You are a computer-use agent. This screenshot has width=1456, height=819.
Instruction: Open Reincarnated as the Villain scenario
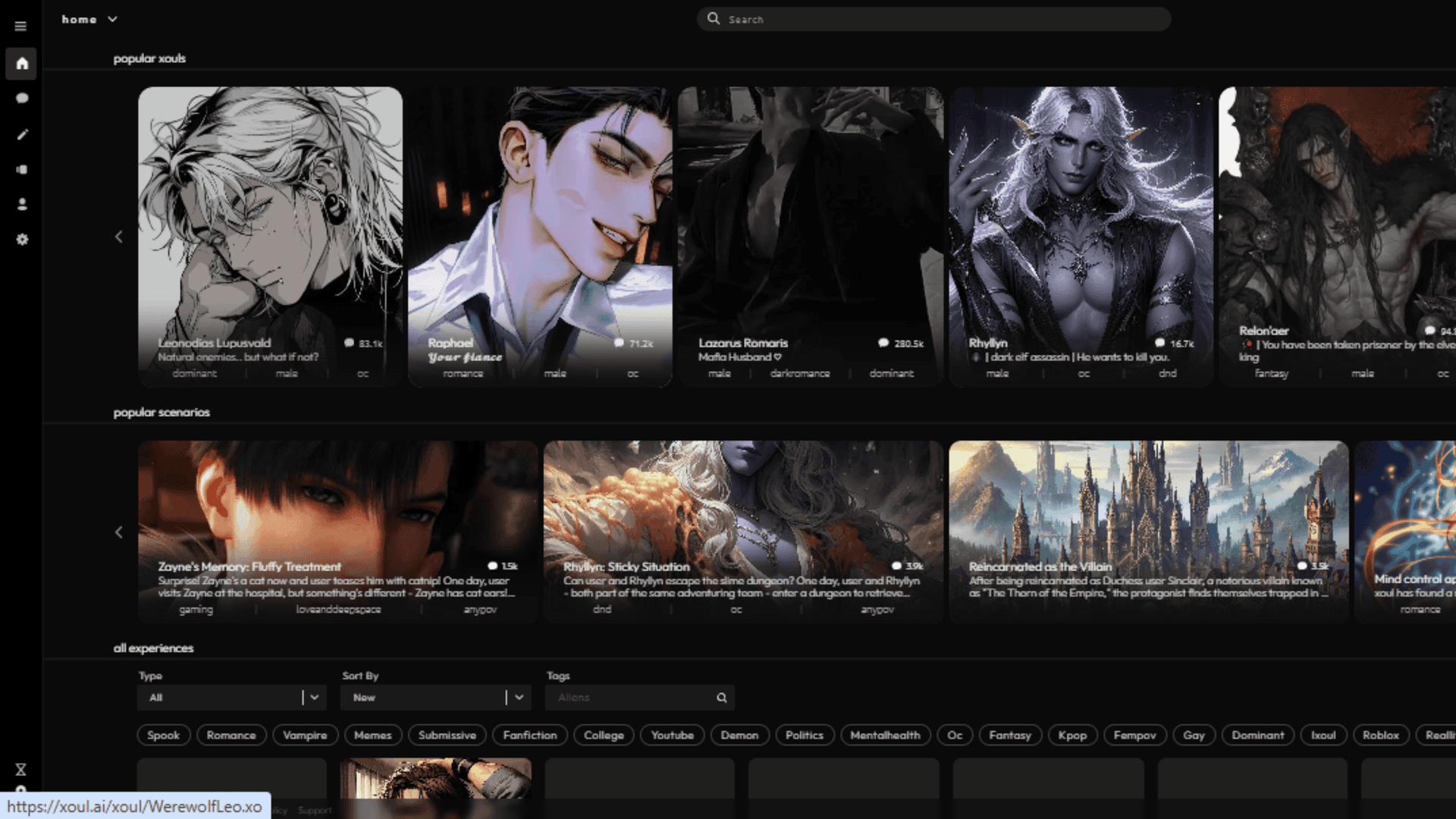pyautogui.click(x=1149, y=532)
